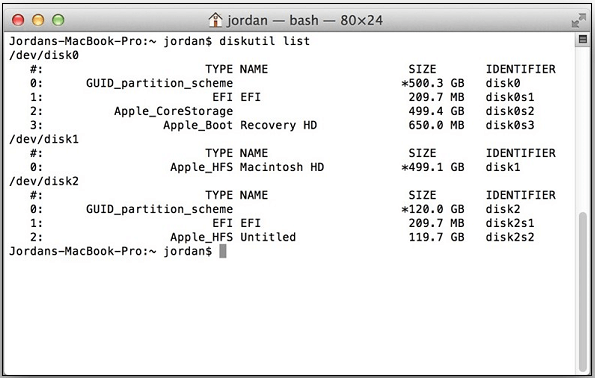Click the vertical scrollbar thumb

pos(583,292)
